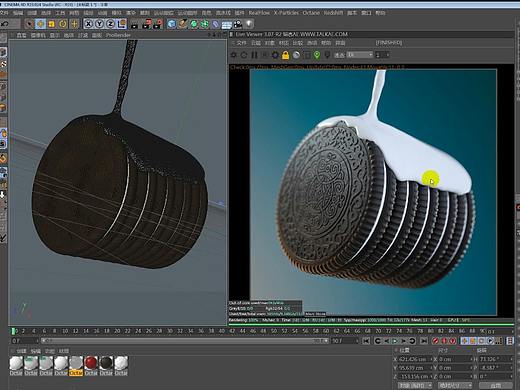Click render view clapperboard icon
The height and width of the screenshot is (390, 520).
point(135,24)
